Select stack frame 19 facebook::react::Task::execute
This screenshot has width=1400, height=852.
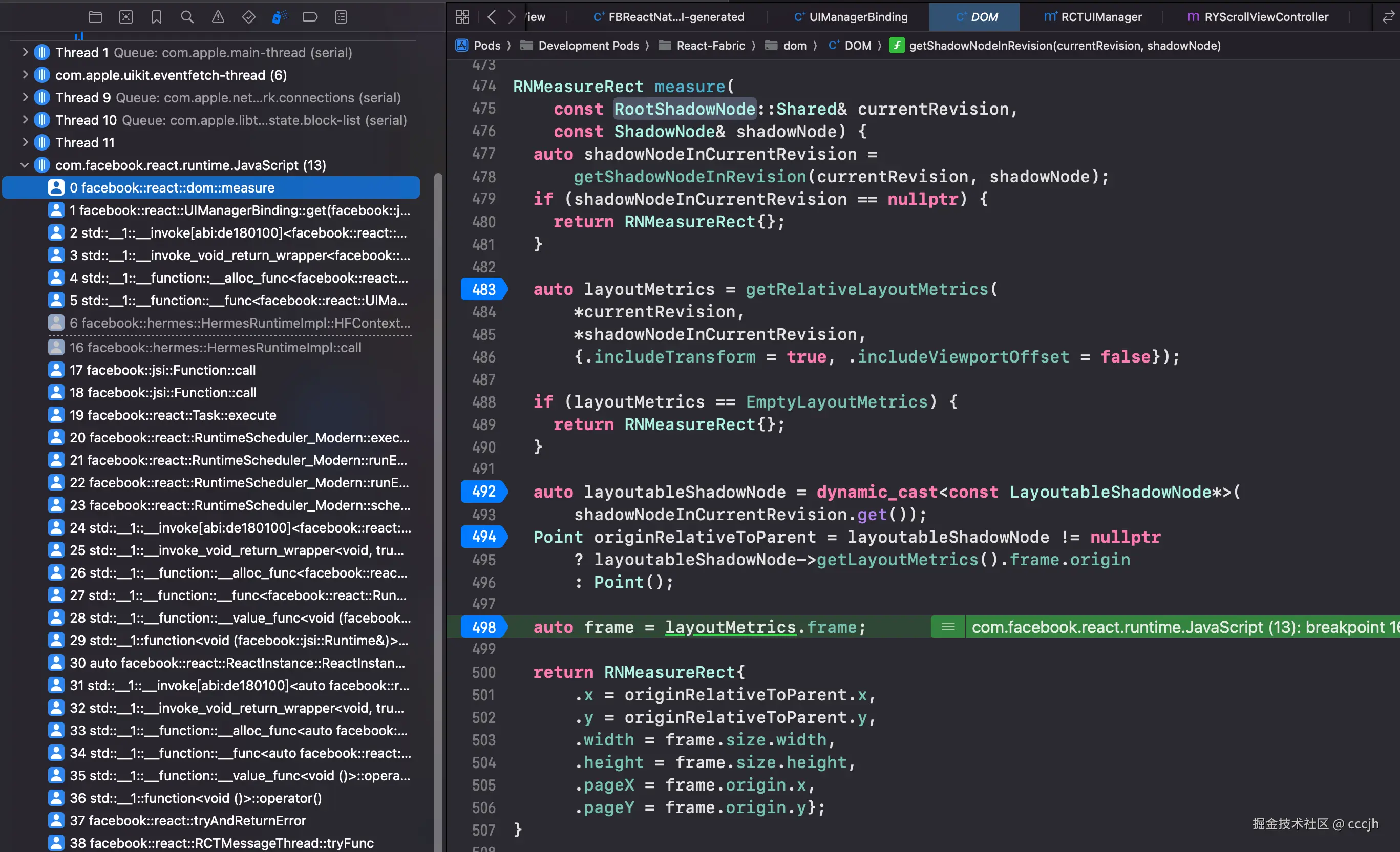(x=172, y=415)
